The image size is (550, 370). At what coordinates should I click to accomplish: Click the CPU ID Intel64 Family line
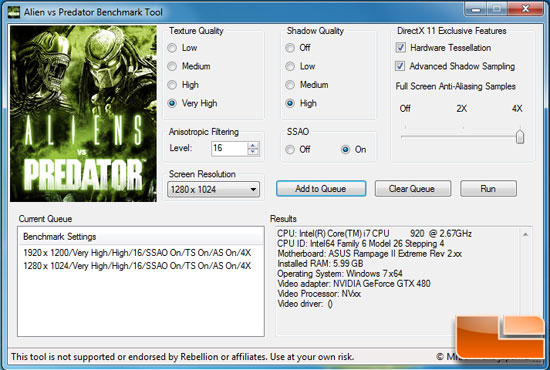(x=361, y=244)
